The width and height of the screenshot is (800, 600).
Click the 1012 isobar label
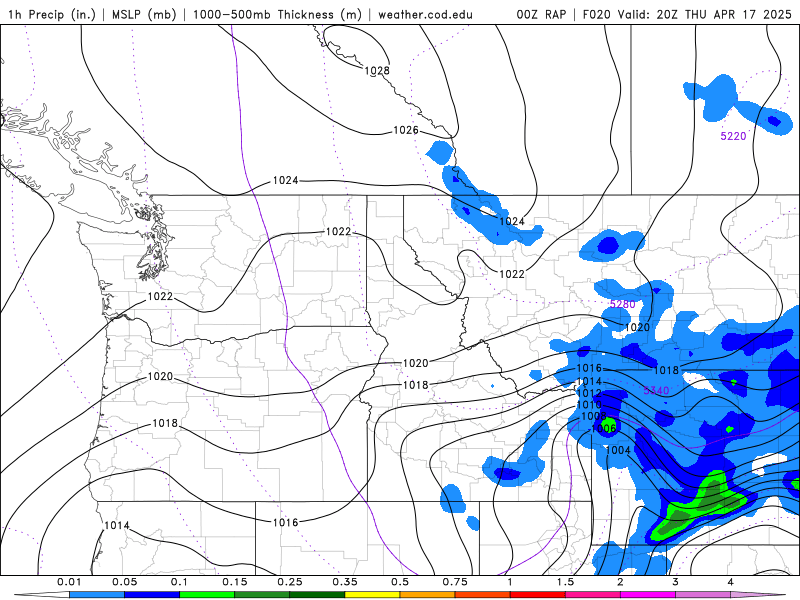[x=589, y=393]
